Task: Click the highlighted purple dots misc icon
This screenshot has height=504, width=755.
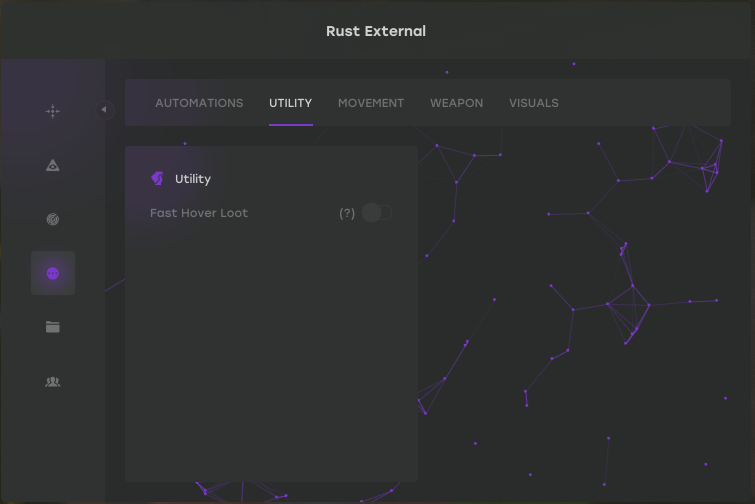Action: click(x=53, y=273)
